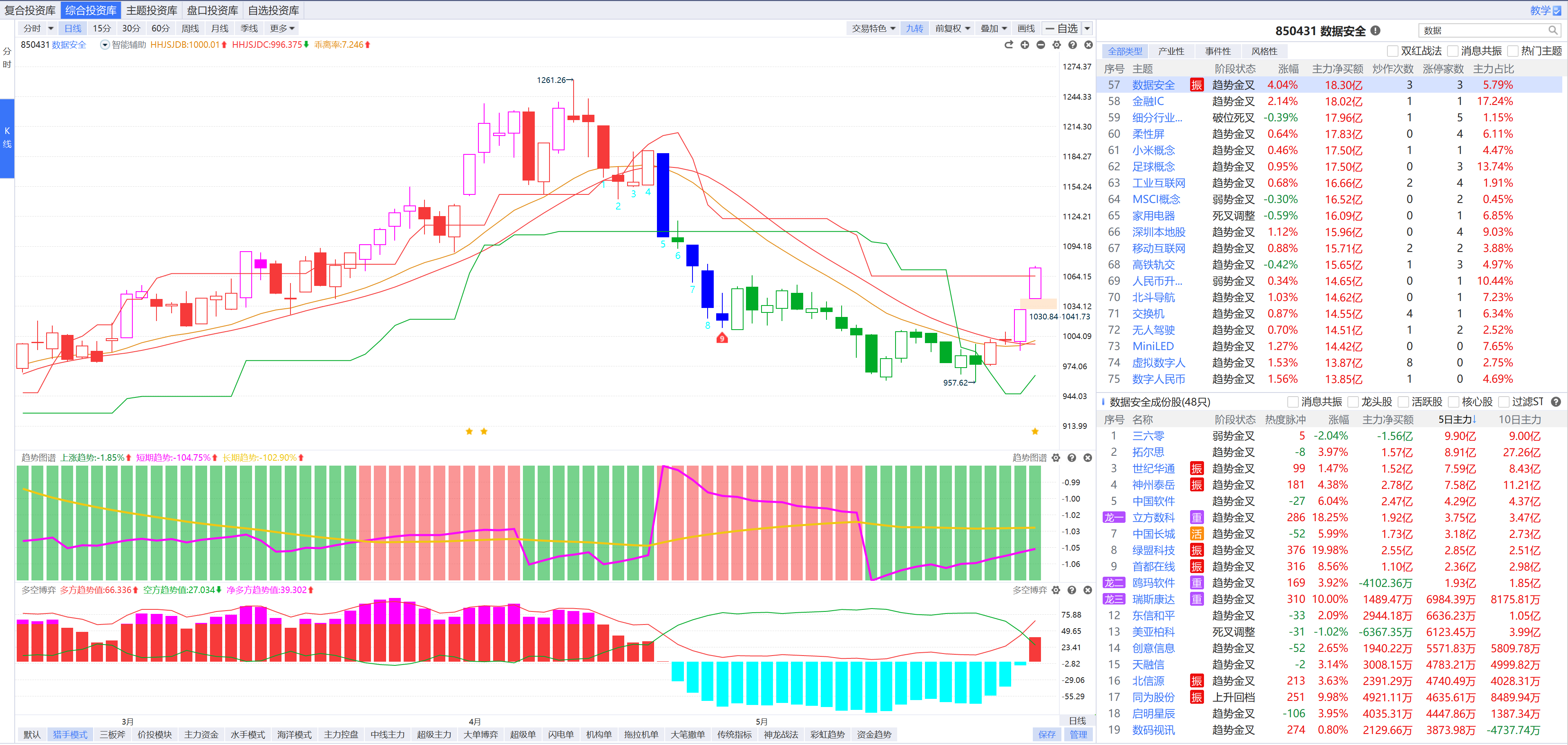Screen dimensions: 1568x745
Task: Click the 智能辅助 circle dropdown icon
Action: pyautogui.click(x=105, y=45)
